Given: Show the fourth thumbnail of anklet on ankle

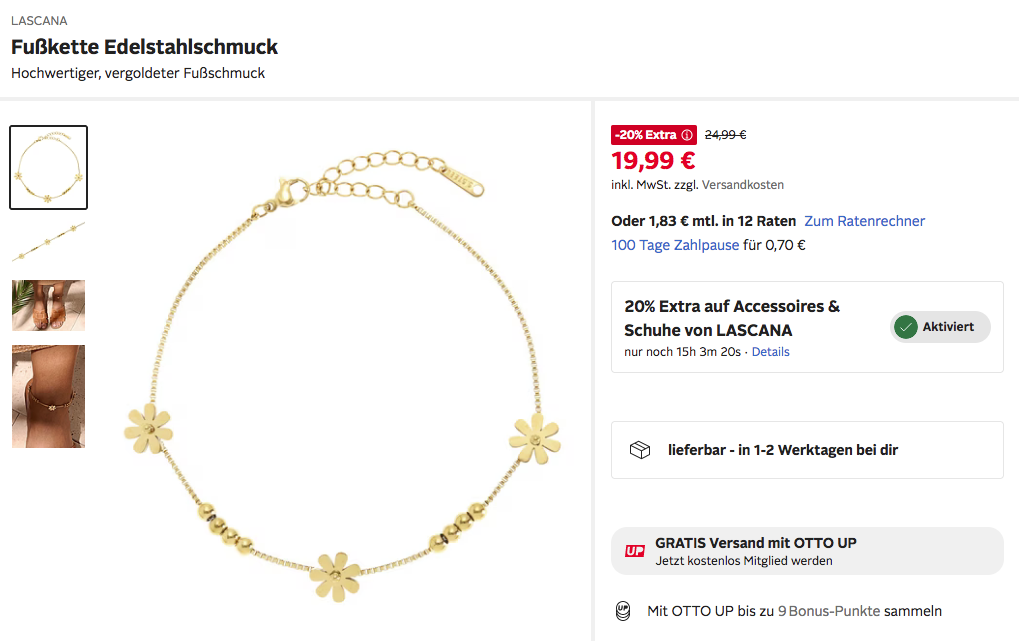Looking at the screenshot, I should 48,396.
